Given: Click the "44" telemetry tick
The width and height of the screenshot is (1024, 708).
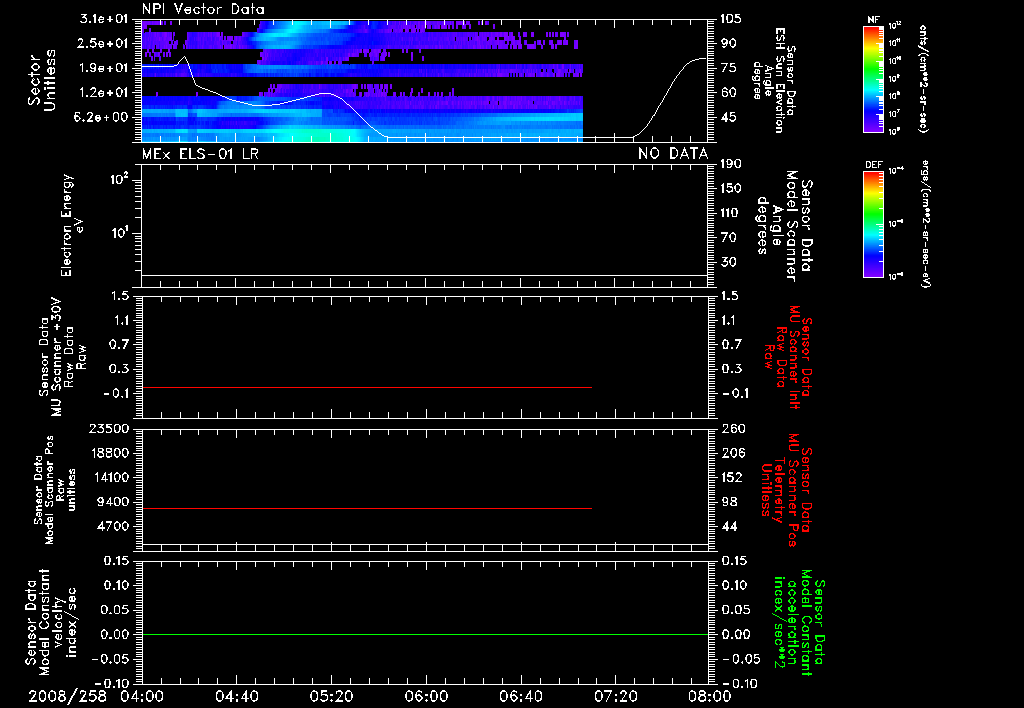Looking at the screenshot, I should (x=729, y=526).
